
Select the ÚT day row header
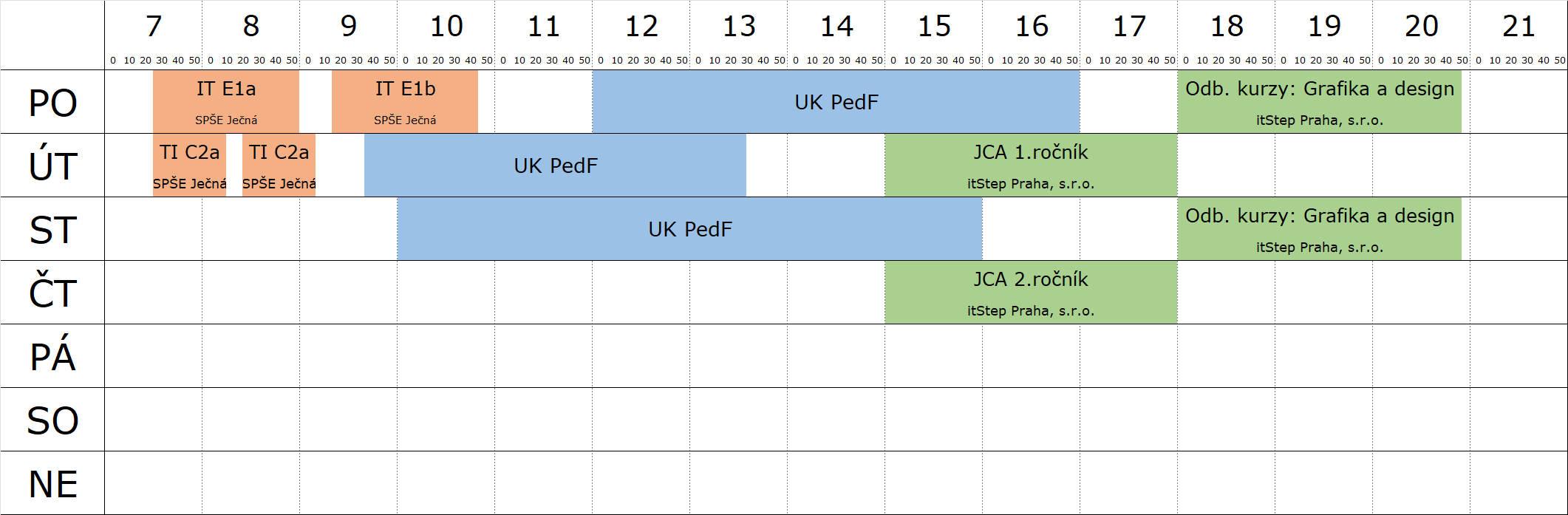tap(52, 166)
